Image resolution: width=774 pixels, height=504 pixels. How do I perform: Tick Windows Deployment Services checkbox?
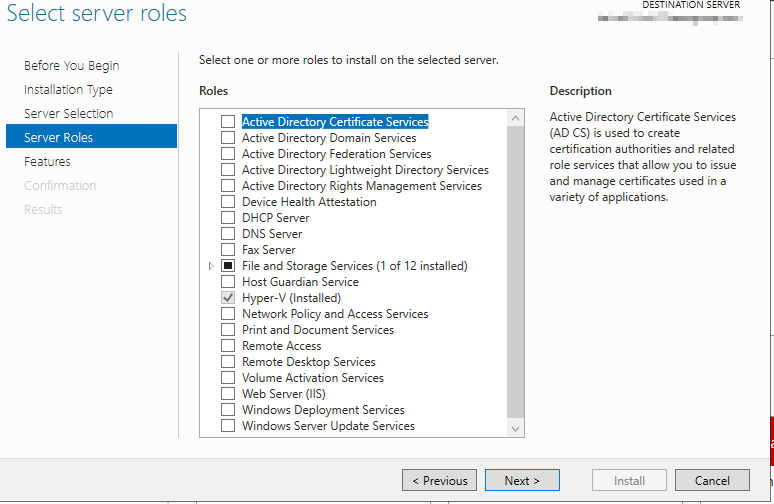228,410
